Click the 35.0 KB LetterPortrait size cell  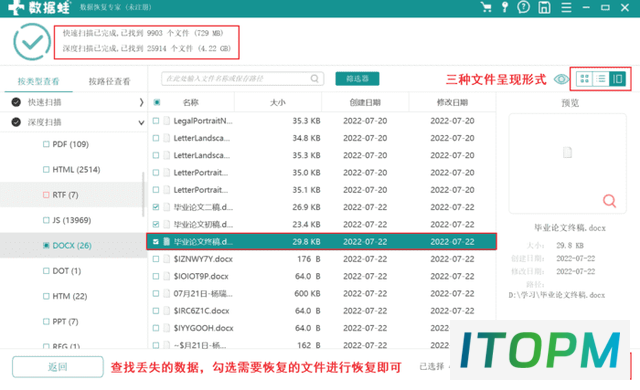click(306, 173)
